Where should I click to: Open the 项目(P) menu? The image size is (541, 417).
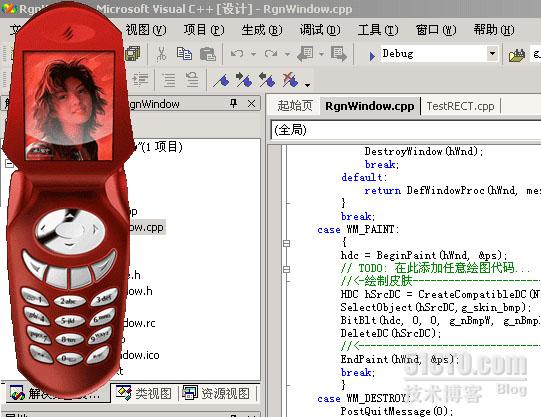pyautogui.click(x=204, y=30)
